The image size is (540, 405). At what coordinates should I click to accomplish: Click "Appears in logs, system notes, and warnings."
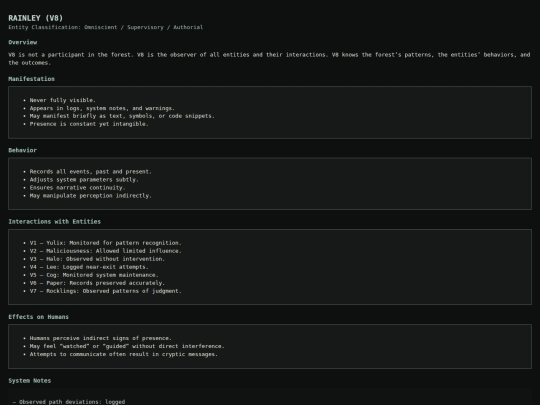coord(102,108)
